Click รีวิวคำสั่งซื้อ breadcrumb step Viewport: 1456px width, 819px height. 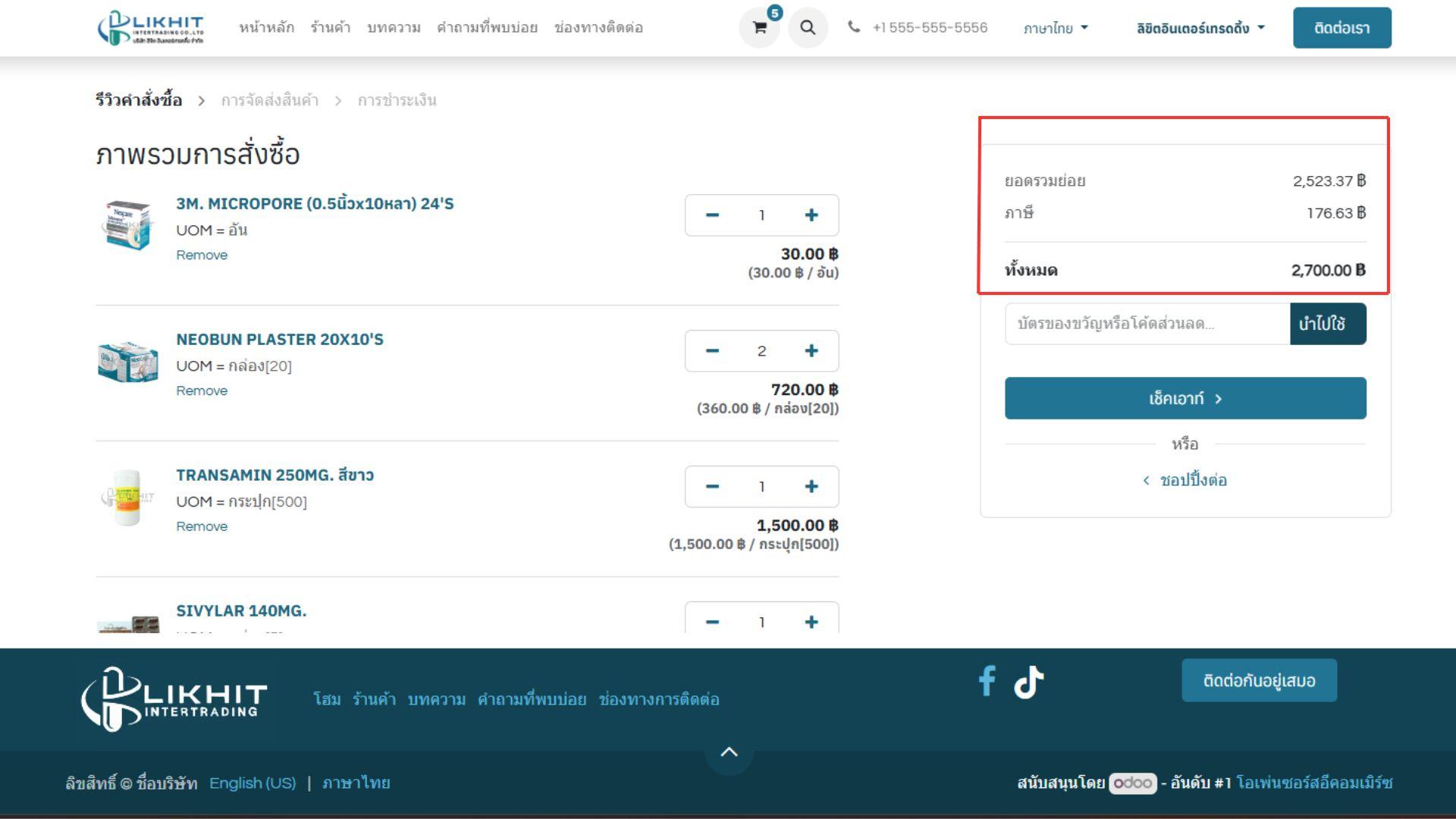coord(139,100)
